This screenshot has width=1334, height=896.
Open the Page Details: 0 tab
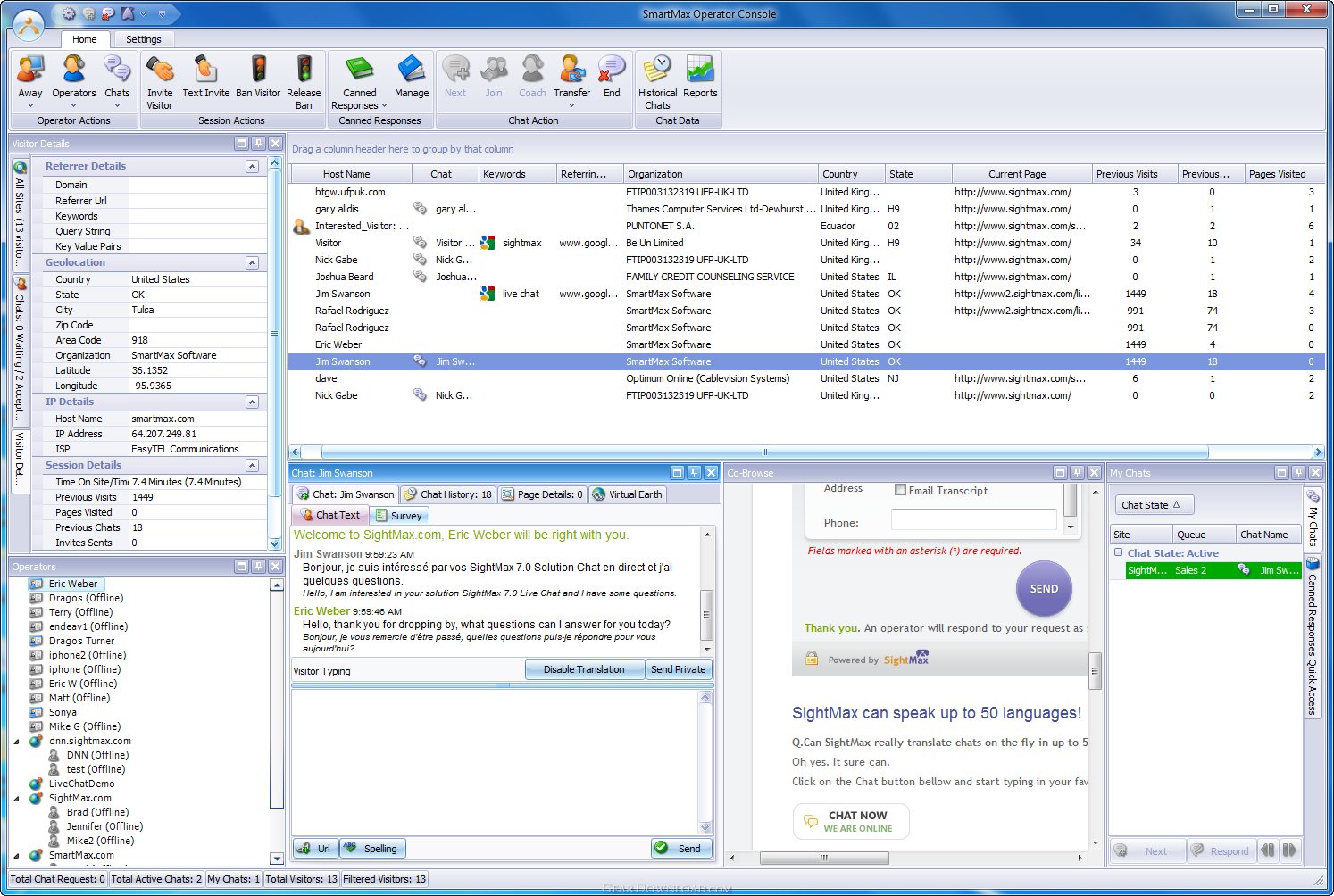pos(542,494)
